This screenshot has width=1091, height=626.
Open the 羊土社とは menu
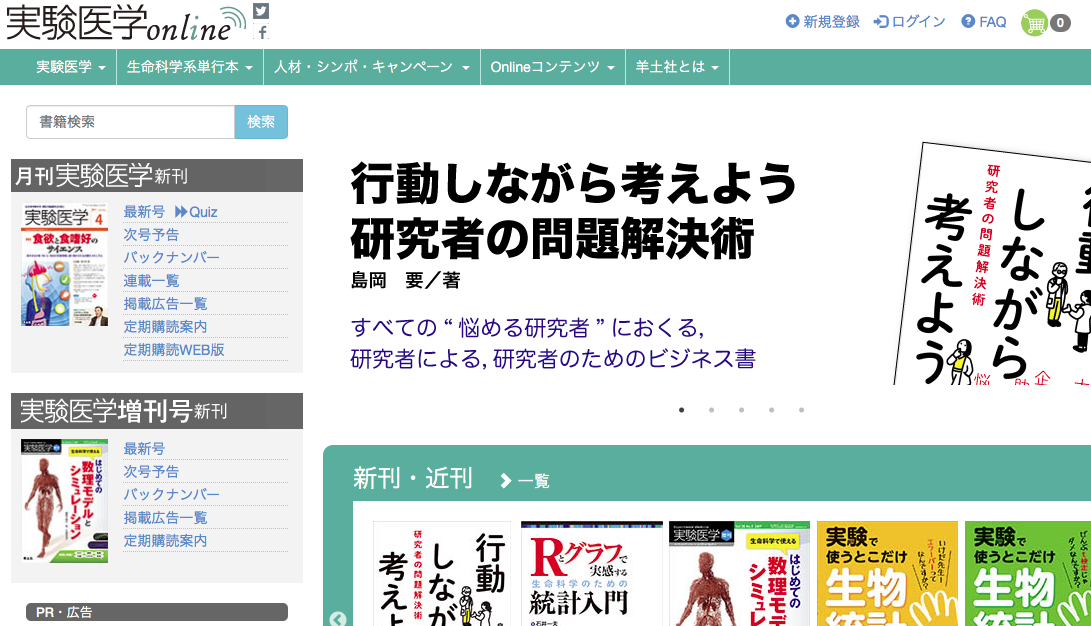pyautogui.click(x=677, y=67)
